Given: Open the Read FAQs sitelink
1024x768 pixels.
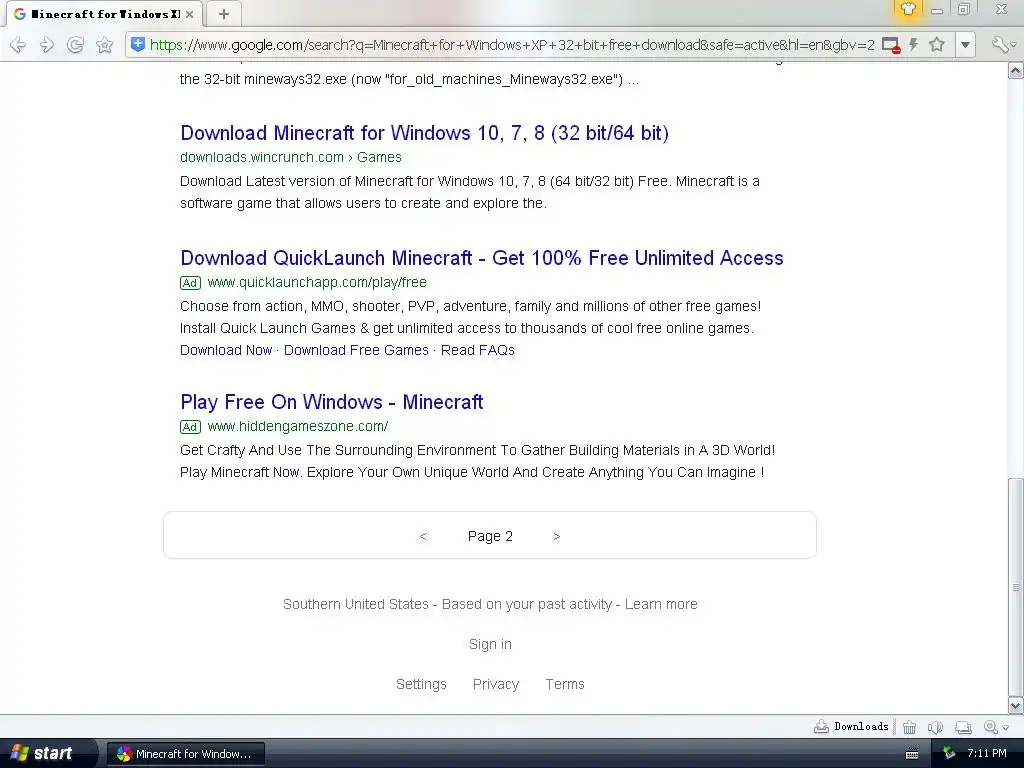Looking at the screenshot, I should click(x=477, y=350).
